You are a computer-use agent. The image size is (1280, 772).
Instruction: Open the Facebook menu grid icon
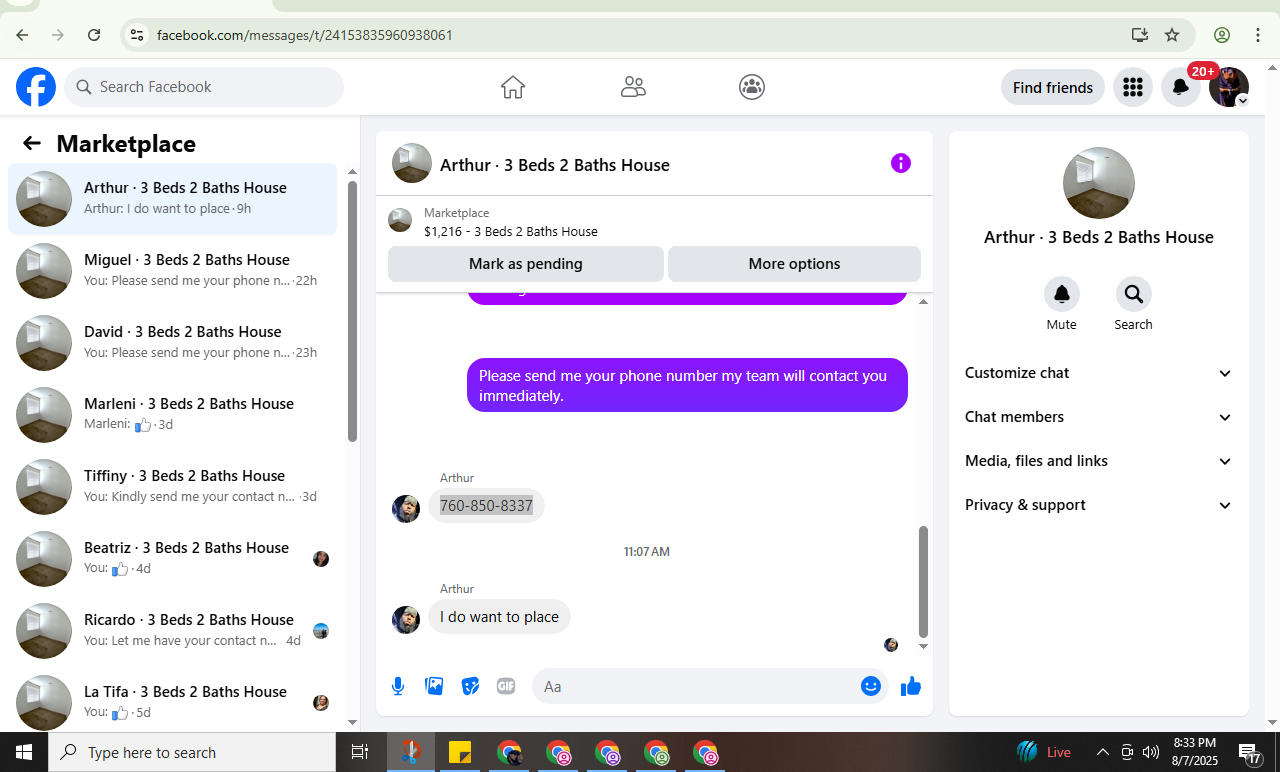pos(1133,87)
